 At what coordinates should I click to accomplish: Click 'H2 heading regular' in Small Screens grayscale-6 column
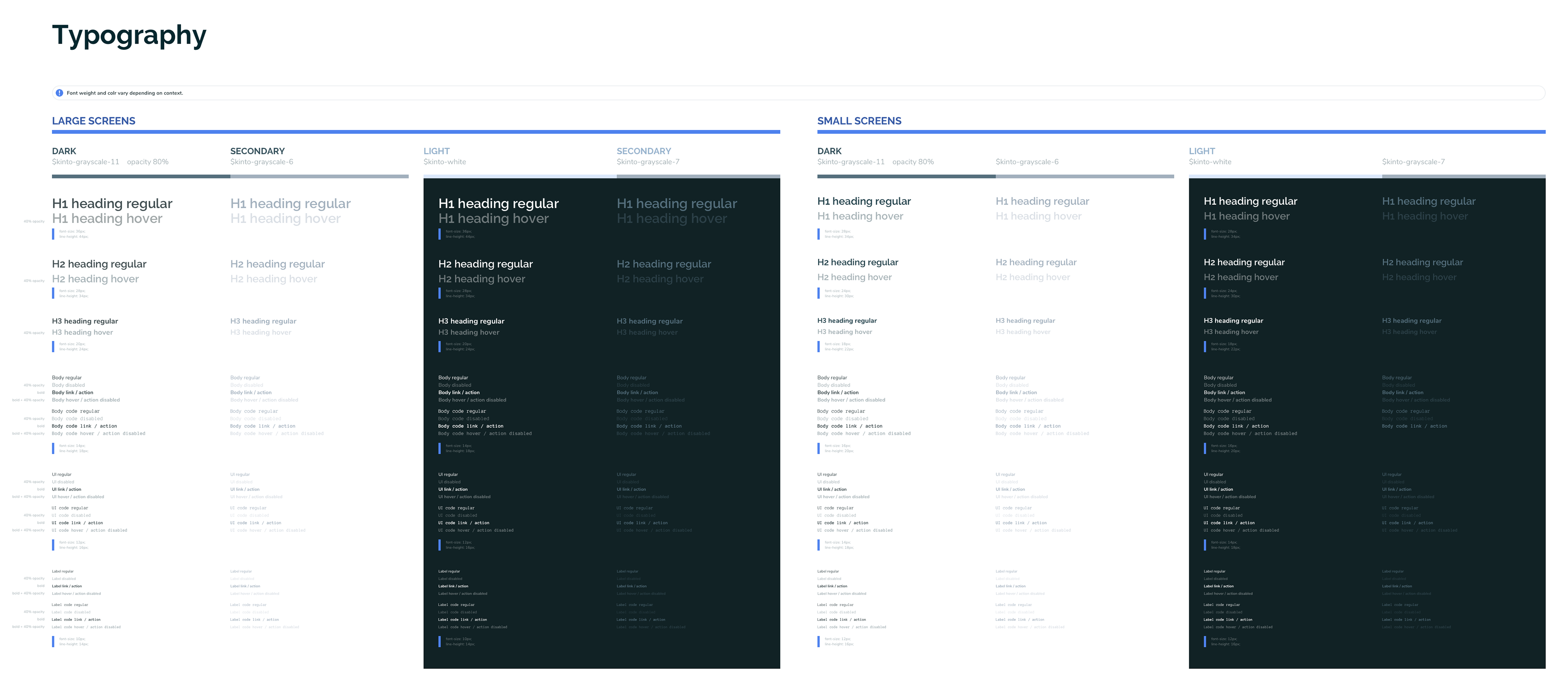(1036, 262)
